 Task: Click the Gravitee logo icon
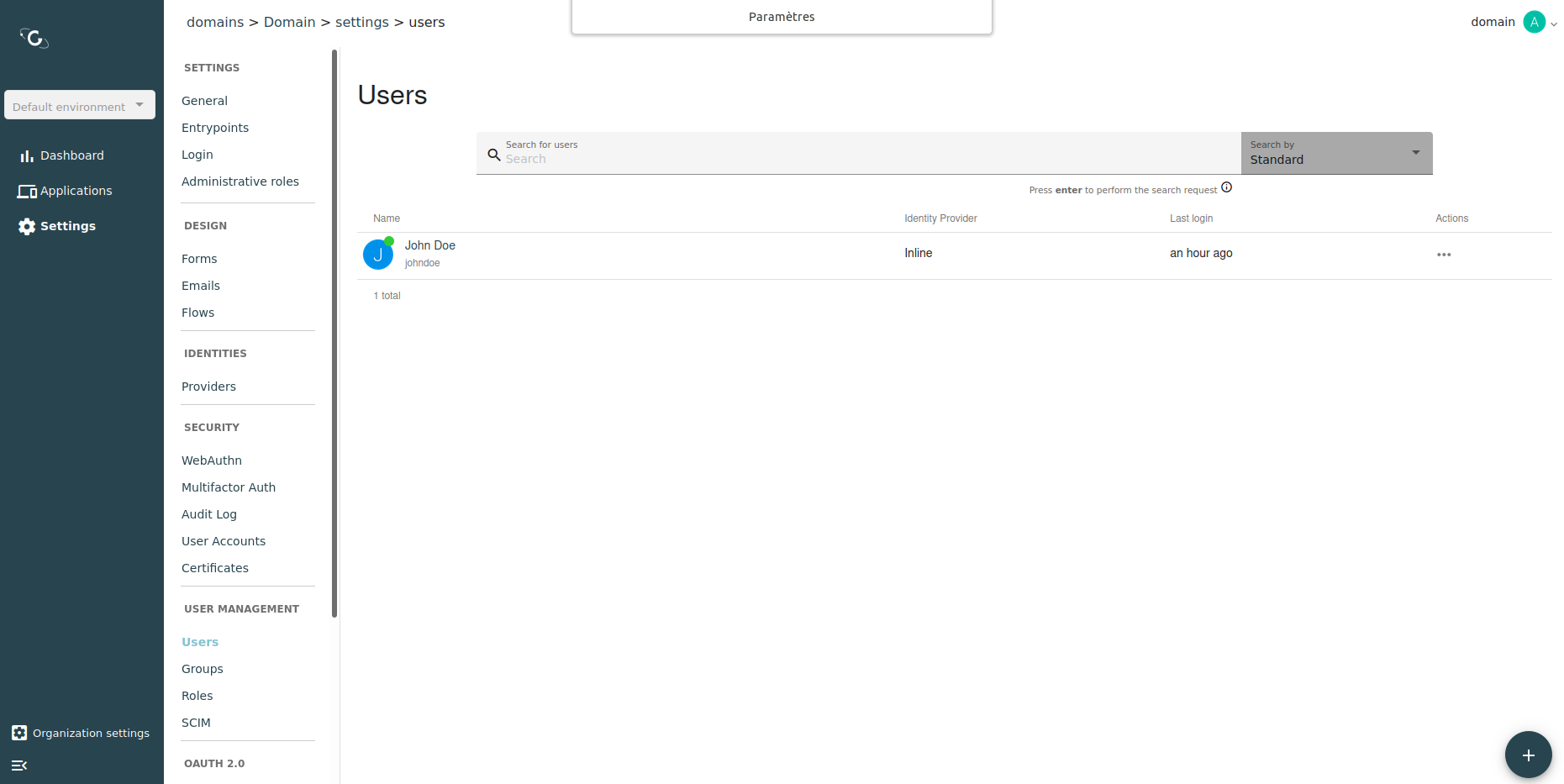[34, 38]
